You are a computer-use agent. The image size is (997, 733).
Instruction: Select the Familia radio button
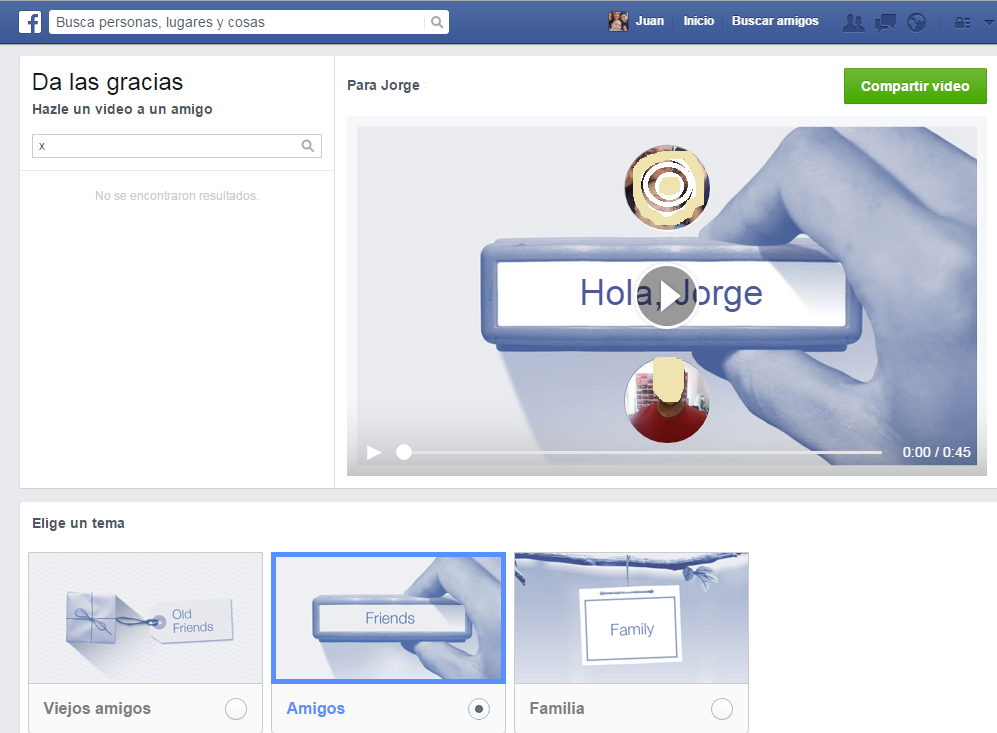[721, 709]
